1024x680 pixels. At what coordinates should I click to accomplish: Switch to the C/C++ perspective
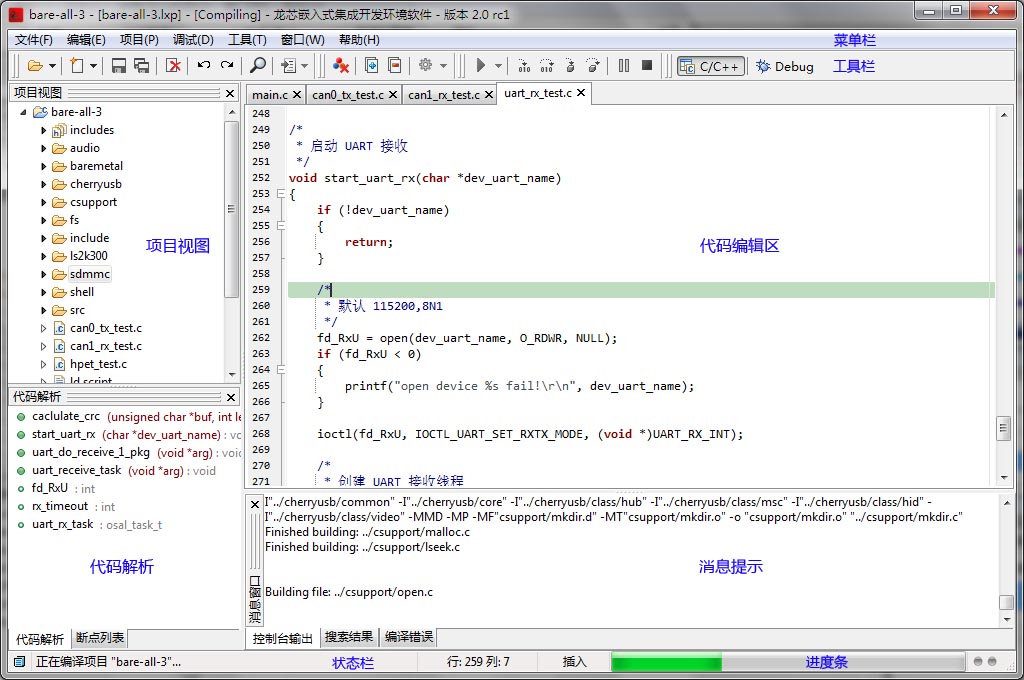tap(711, 66)
